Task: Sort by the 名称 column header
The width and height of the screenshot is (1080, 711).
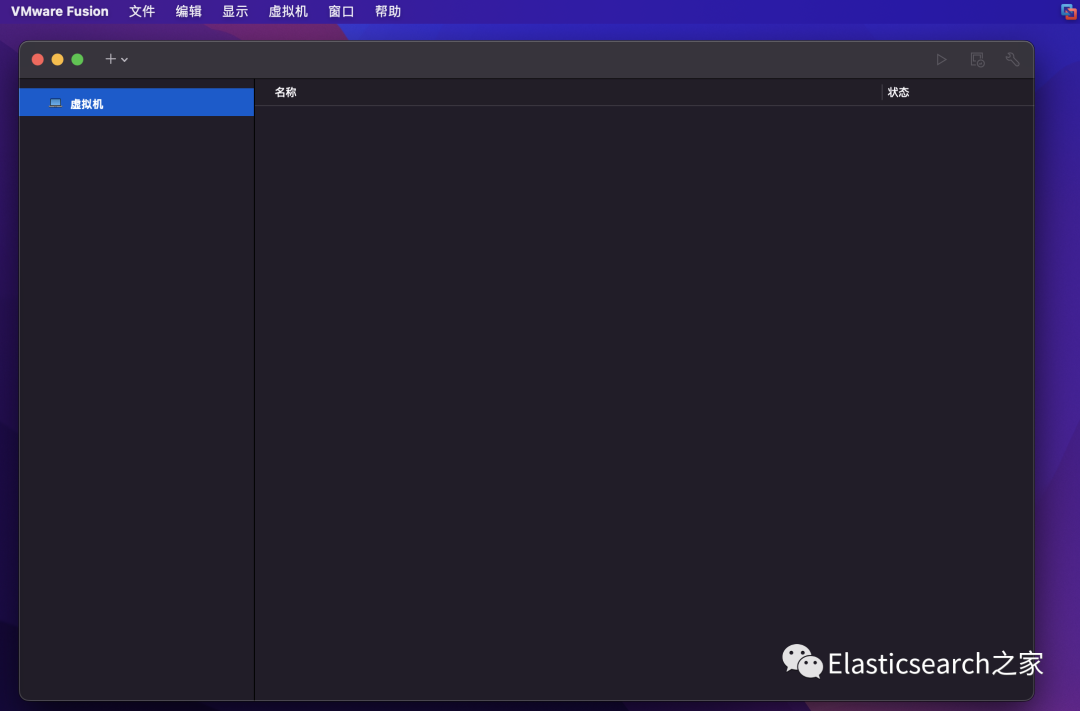Action: 285,92
